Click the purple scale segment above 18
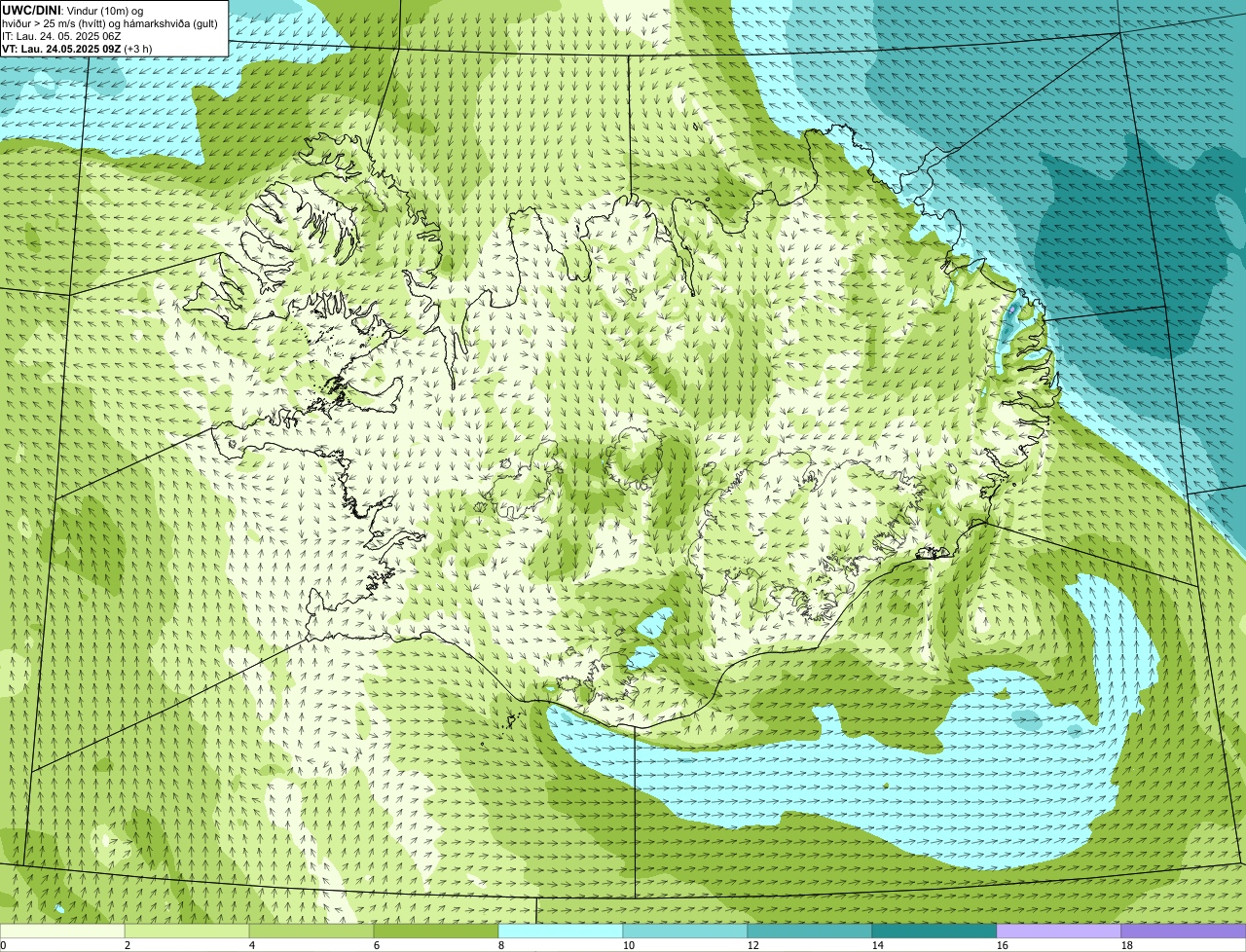 point(1184,932)
